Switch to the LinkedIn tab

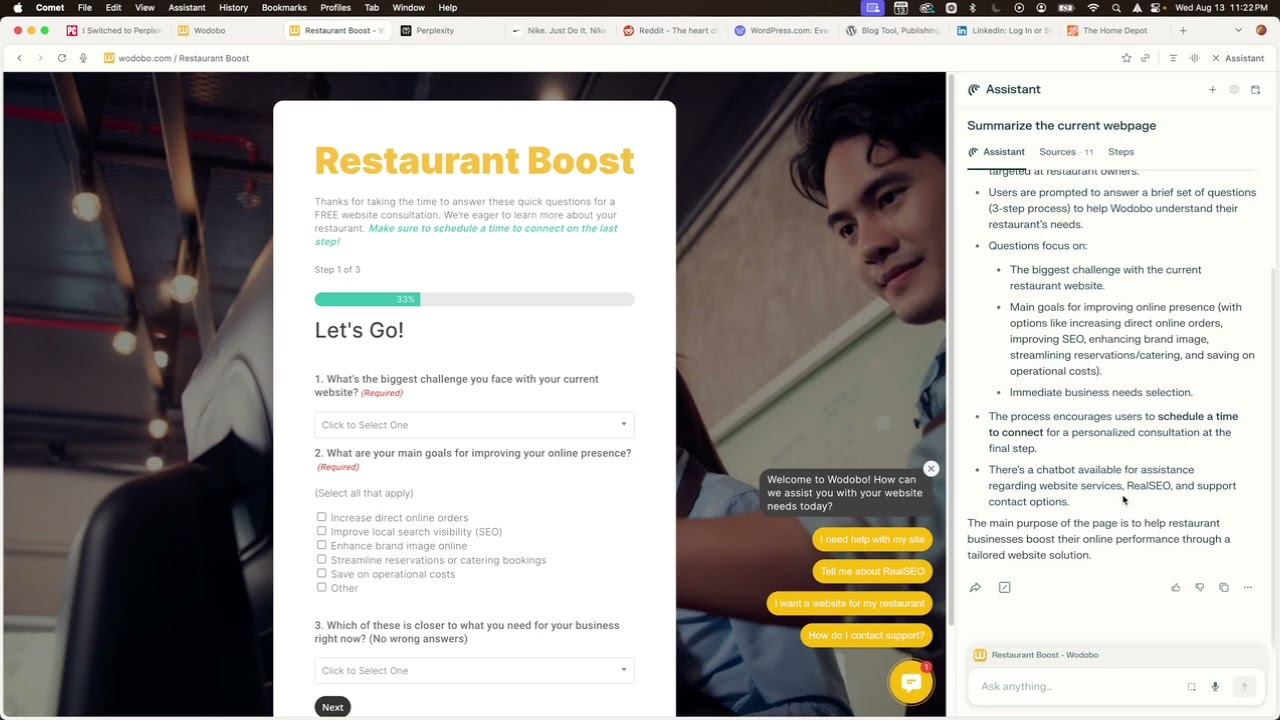(1005, 30)
